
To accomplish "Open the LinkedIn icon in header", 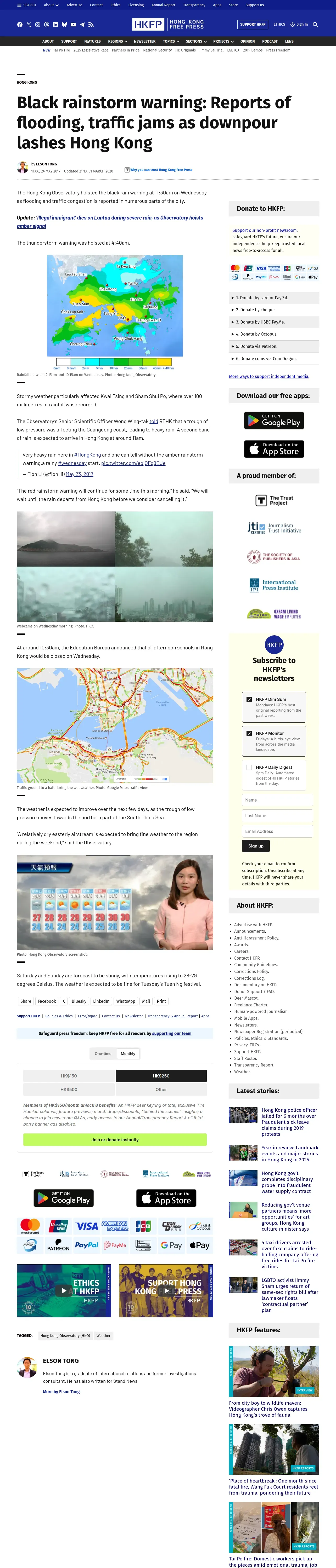I will click(55, 25).
